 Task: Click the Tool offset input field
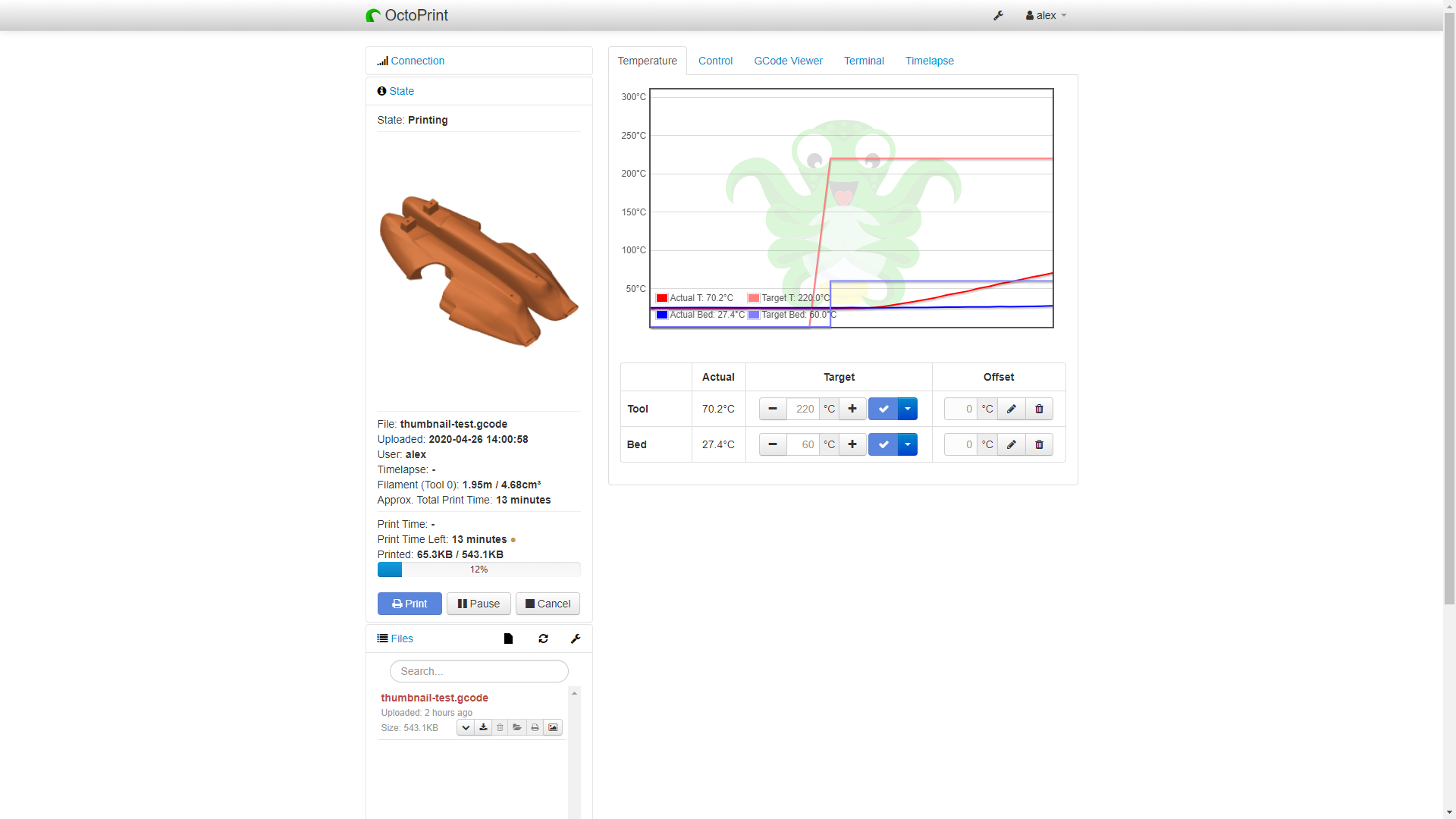coord(960,409)
